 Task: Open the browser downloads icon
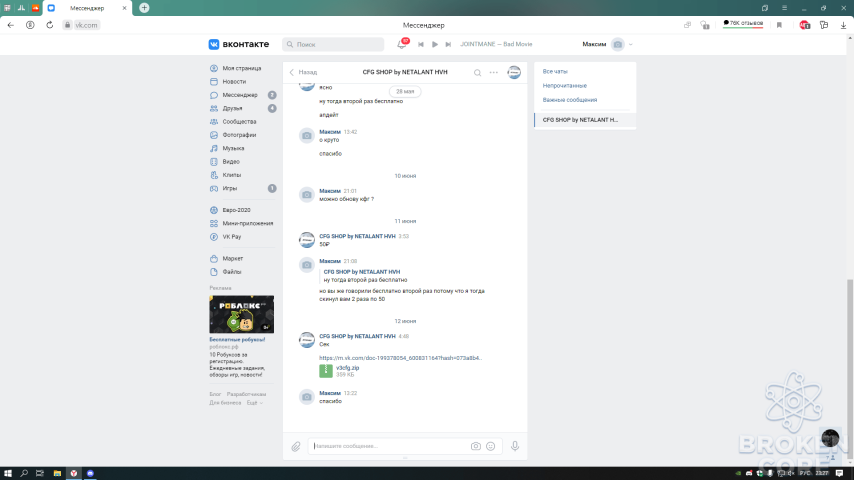843,25
